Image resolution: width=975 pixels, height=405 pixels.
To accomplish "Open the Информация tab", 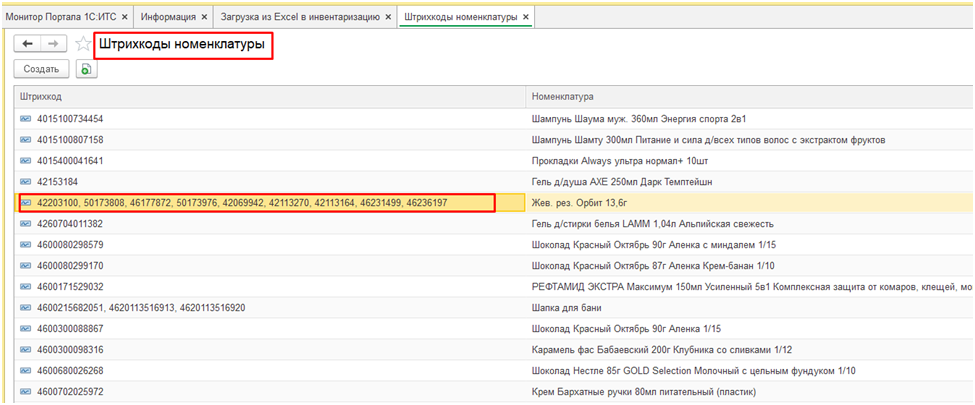I will tap(168, 17).
